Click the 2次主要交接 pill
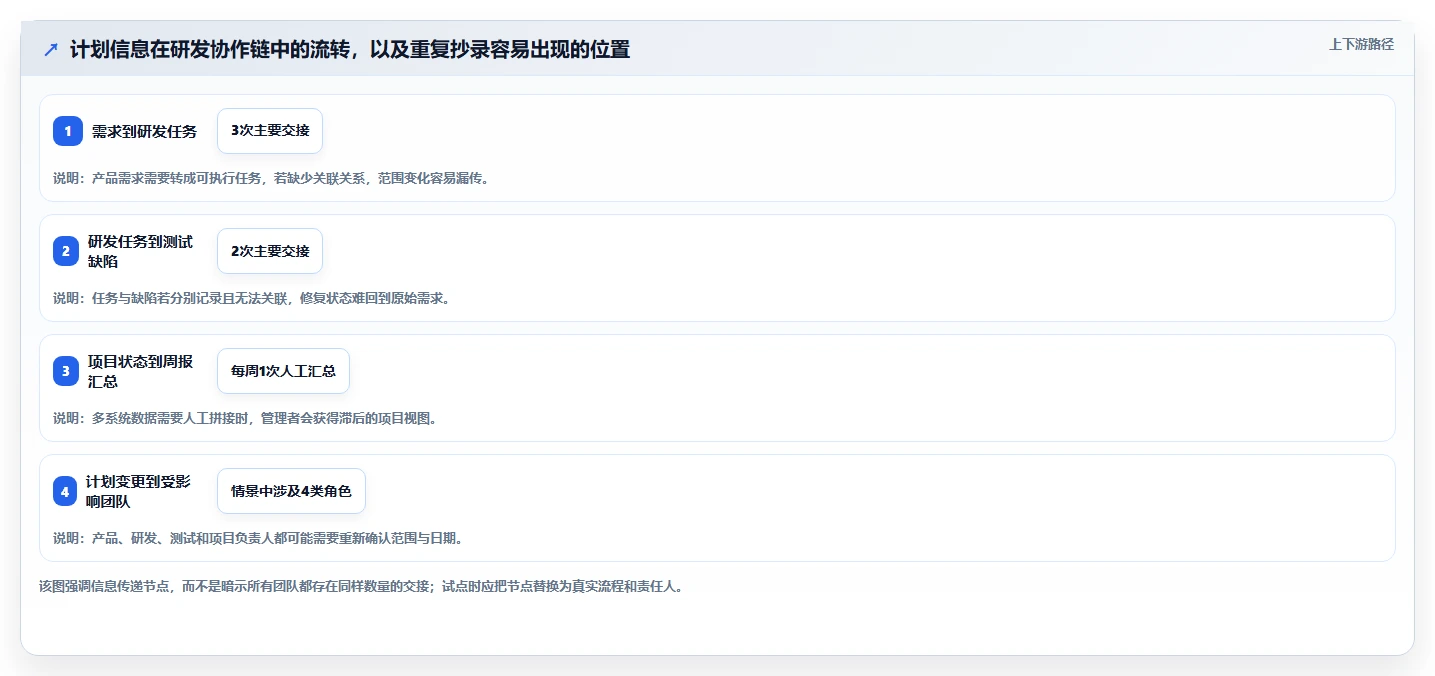 (270, 251)
